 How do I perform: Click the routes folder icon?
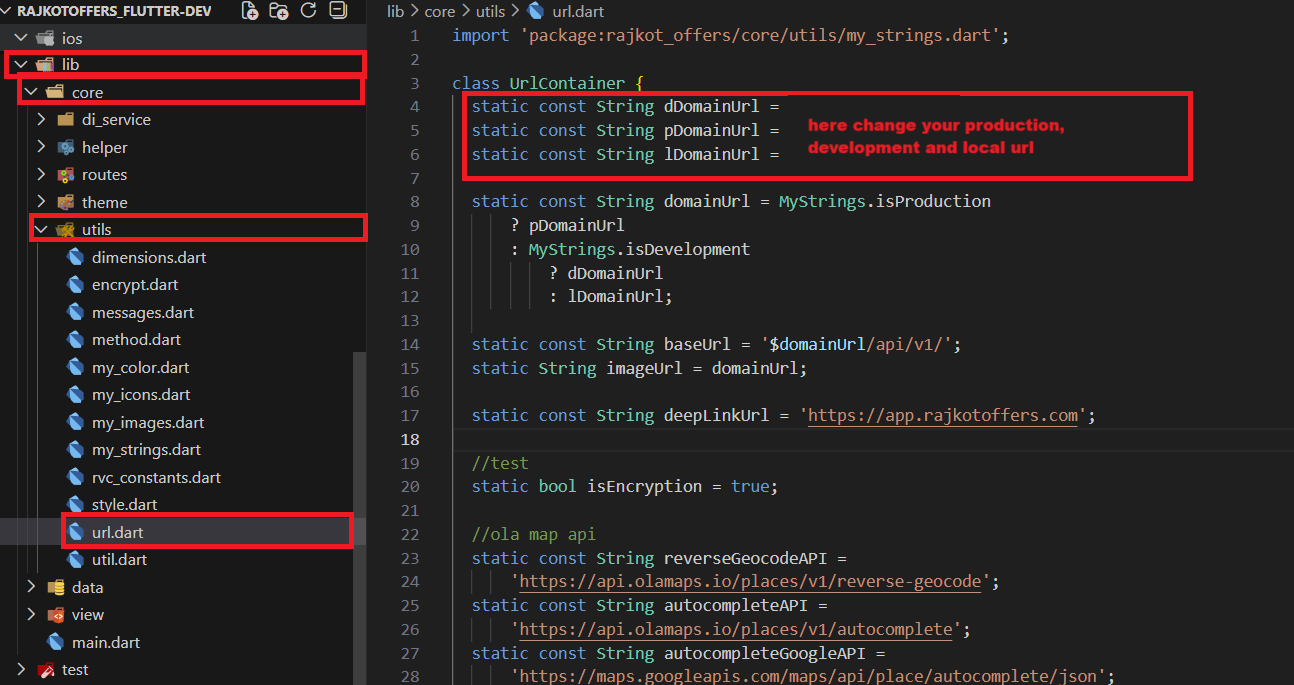[66, 175]
